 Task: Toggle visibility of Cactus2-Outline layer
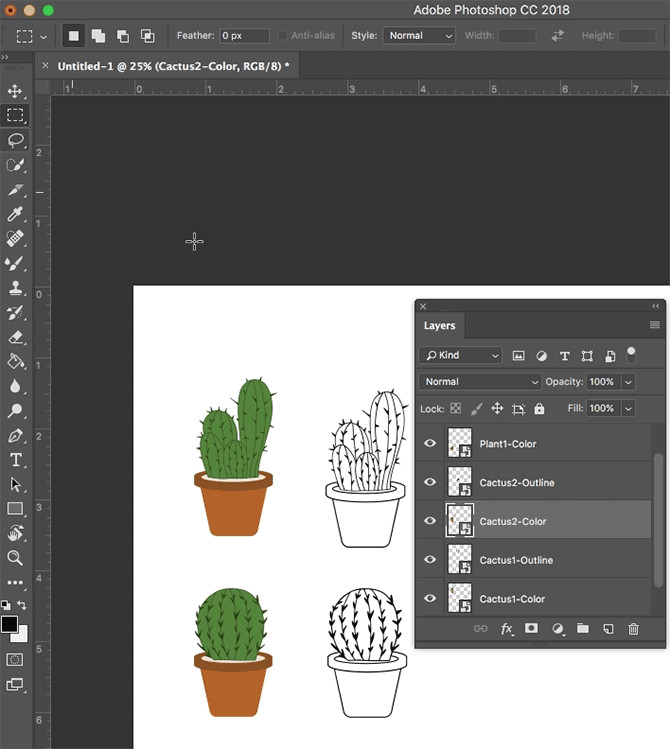click(x=430, y=482)
